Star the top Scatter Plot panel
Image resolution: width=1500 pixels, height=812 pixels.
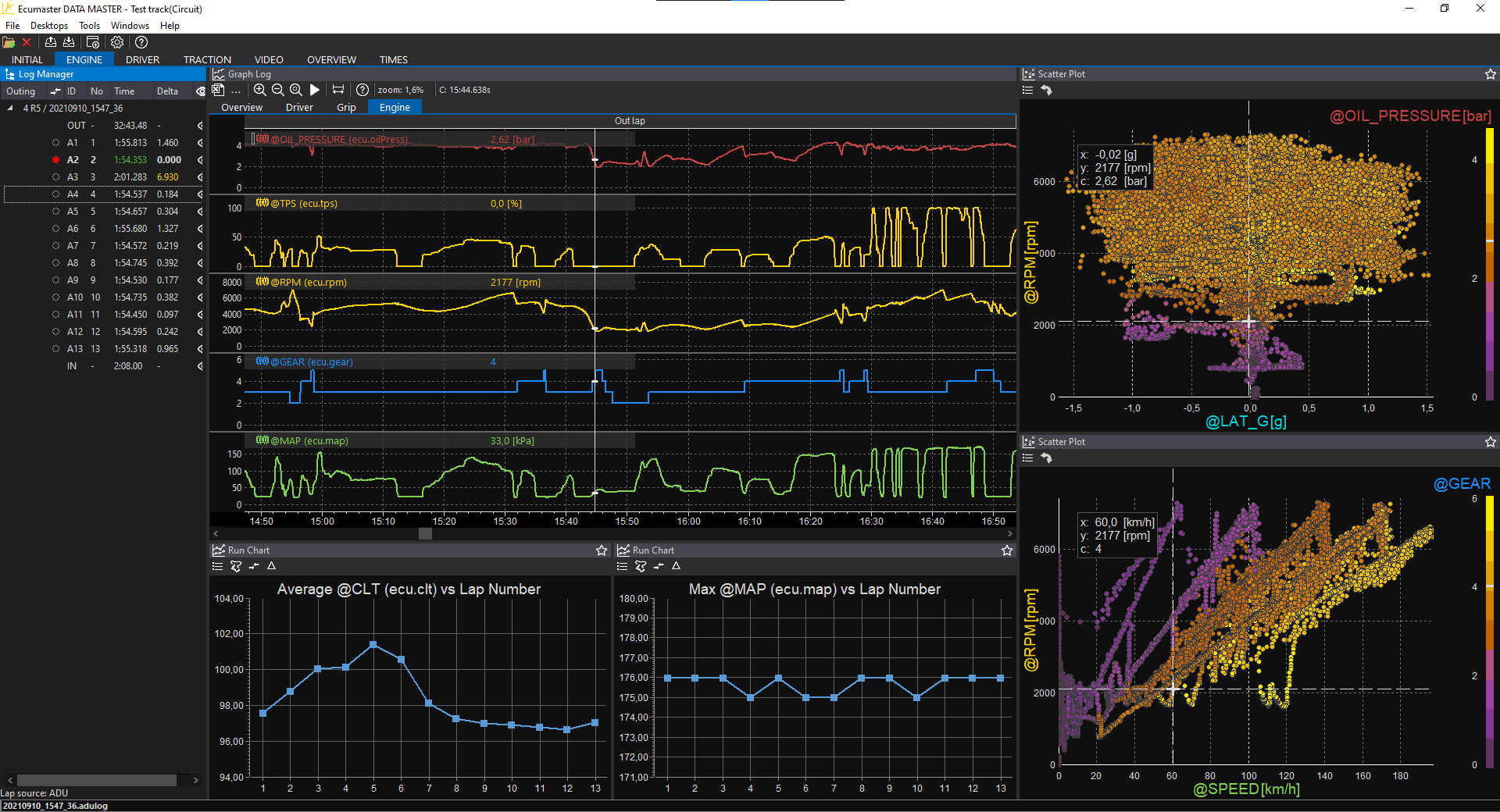(1490, 74)
